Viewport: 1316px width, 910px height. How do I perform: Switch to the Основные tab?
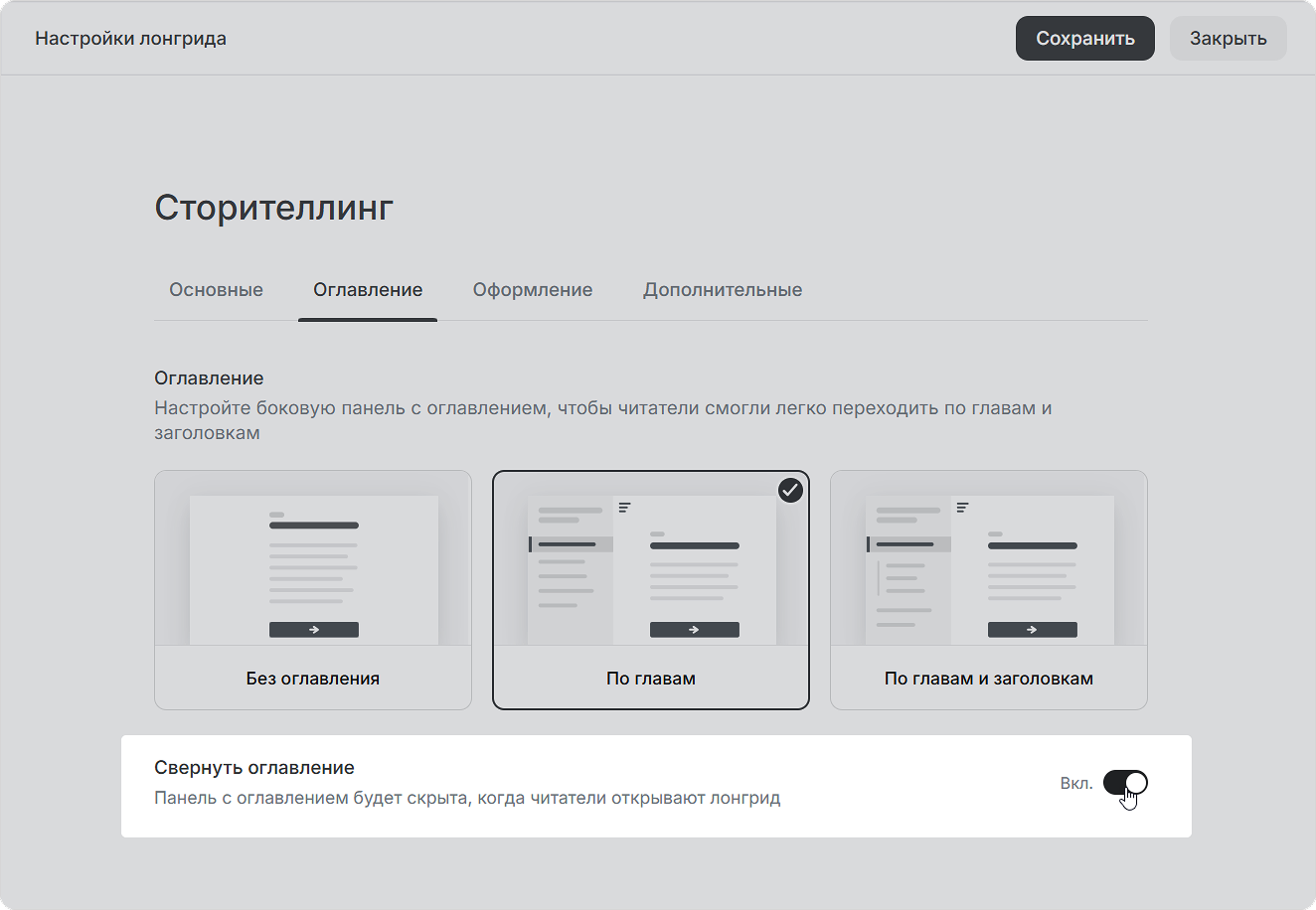[216, 290]
